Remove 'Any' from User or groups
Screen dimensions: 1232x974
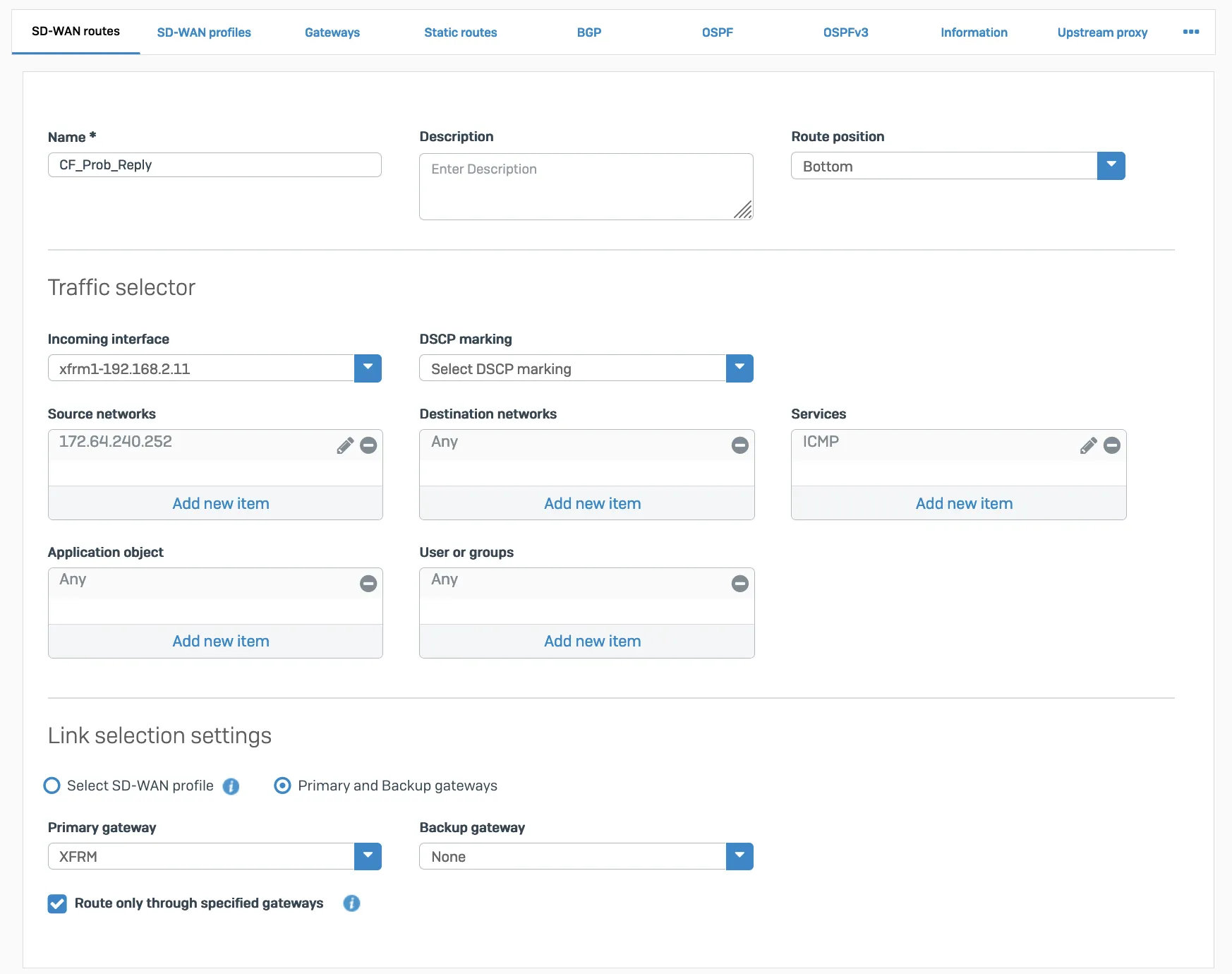(x=739, y=584)
